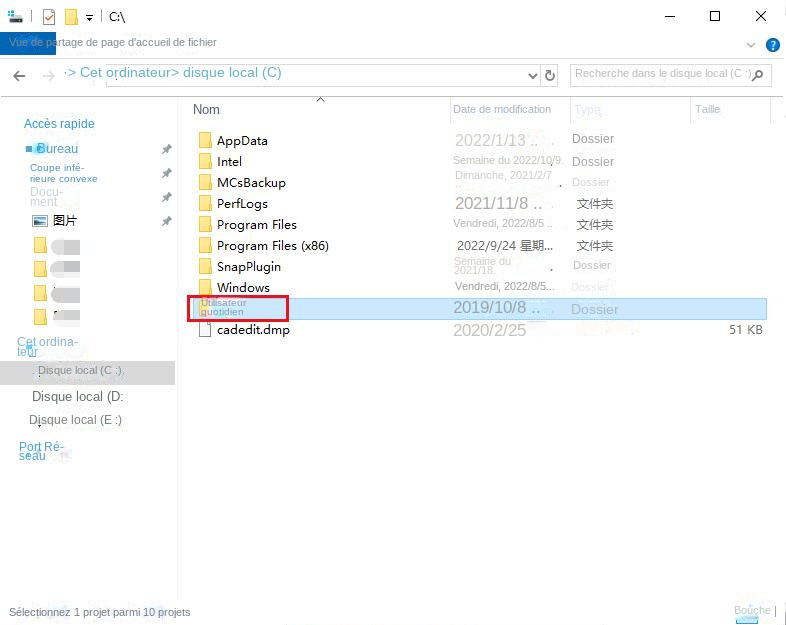Open the quick access toolbar customize arrow

(89, 18)
